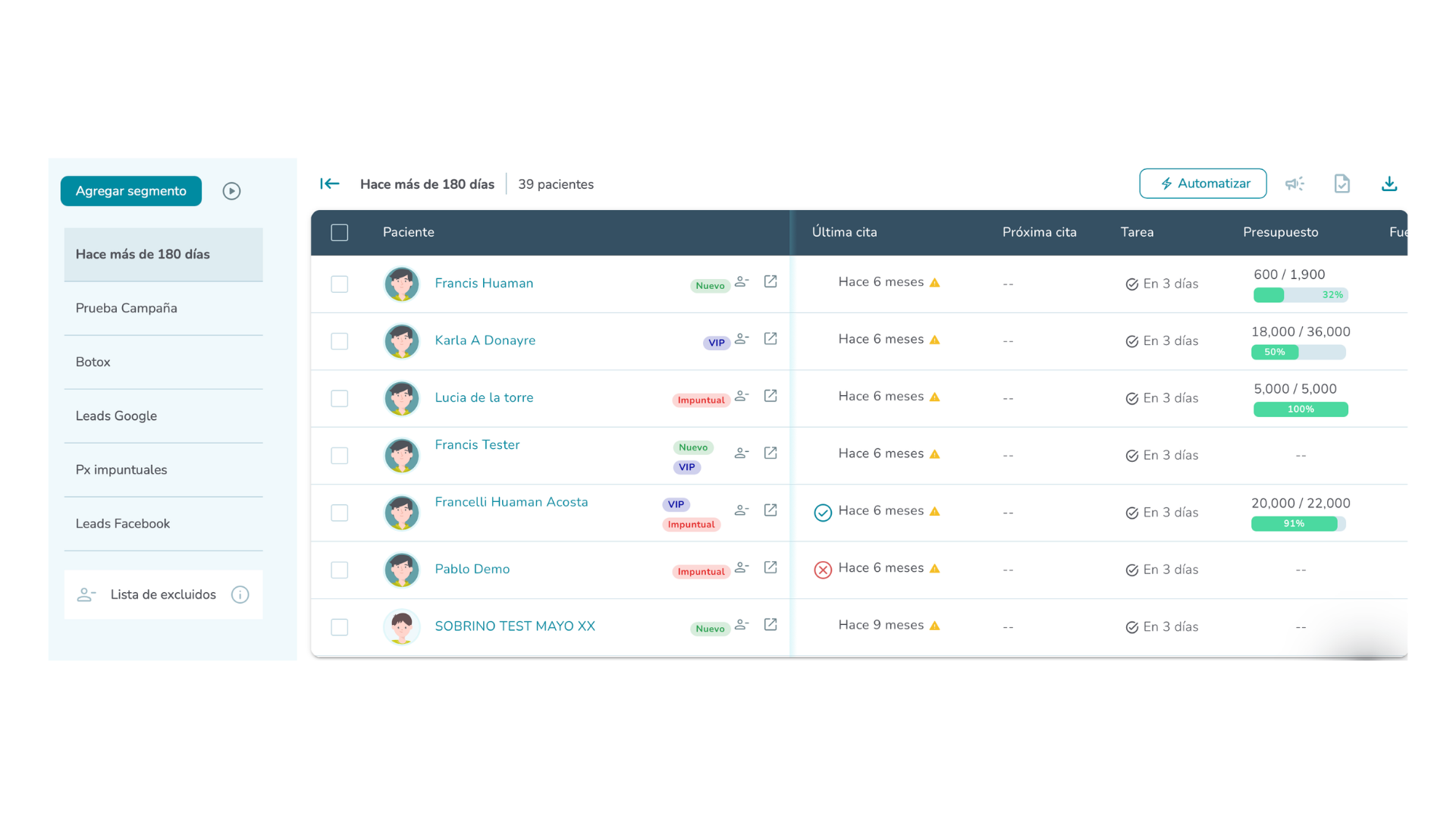Click the document checkmark icon in toolbar
The height and width of the screenshot is (819, 1456).
(x=1341, y=184)
